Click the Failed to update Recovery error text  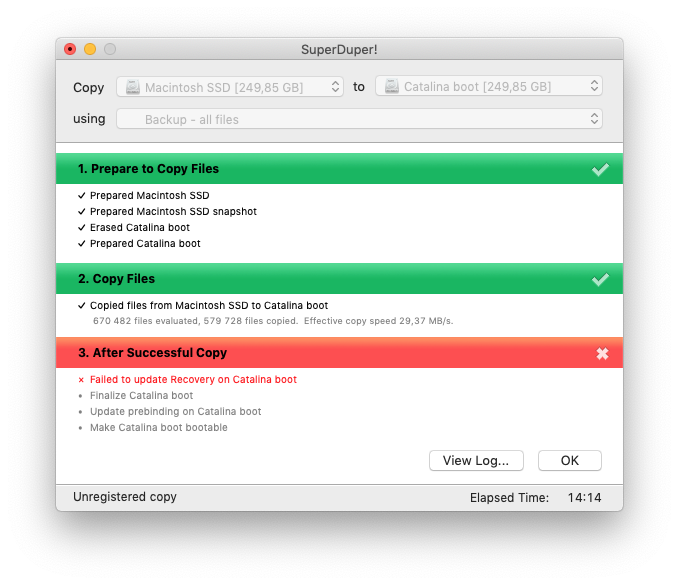click(193, 380)
